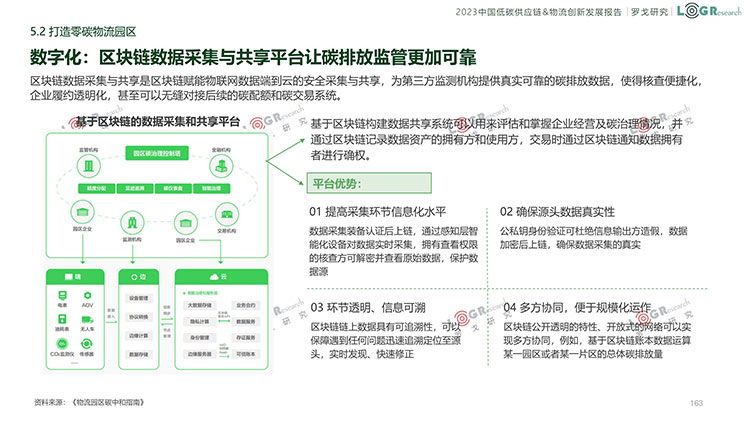Click the page number 163
Screen dimensions: 750x422
(x=696, y=403)
